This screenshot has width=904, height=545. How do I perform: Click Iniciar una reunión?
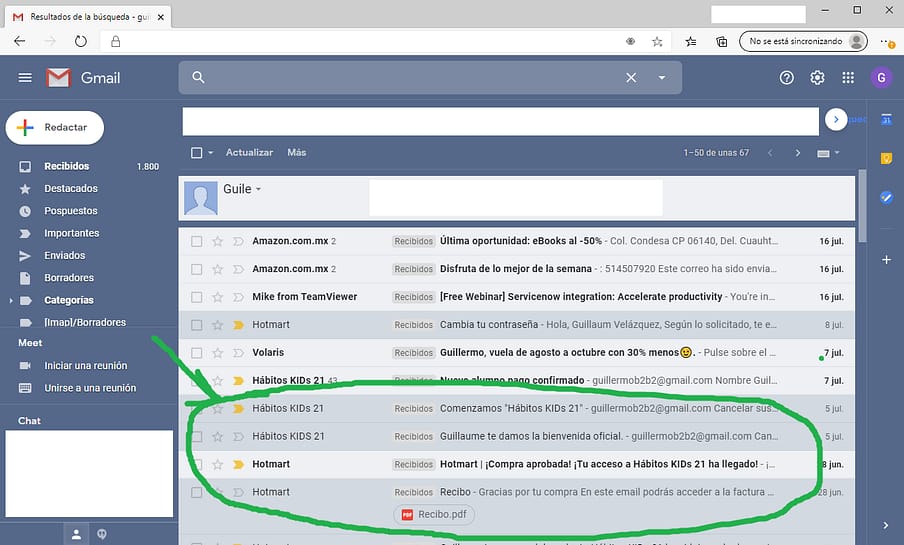point(85,366)
